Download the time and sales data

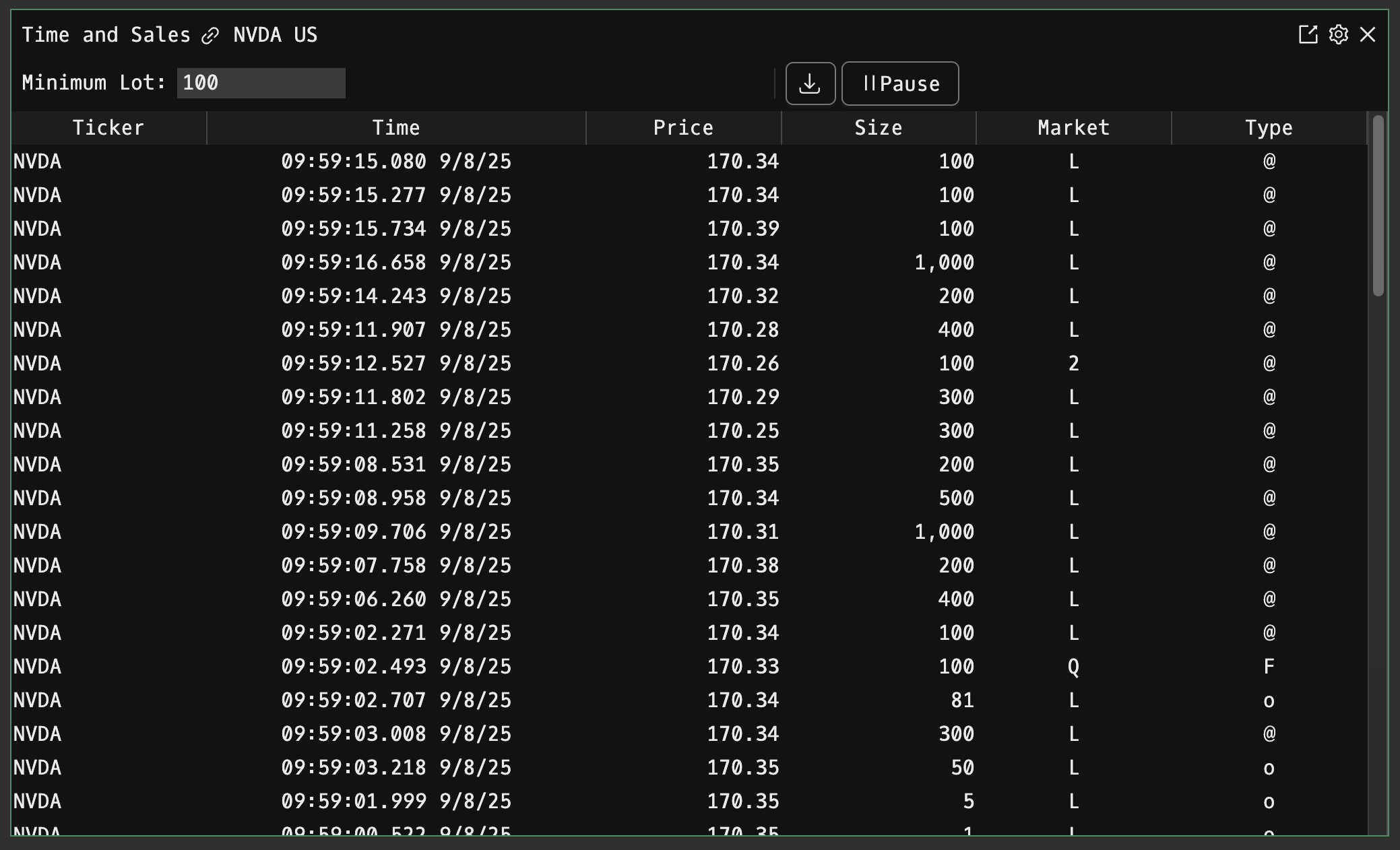point(810,84)
